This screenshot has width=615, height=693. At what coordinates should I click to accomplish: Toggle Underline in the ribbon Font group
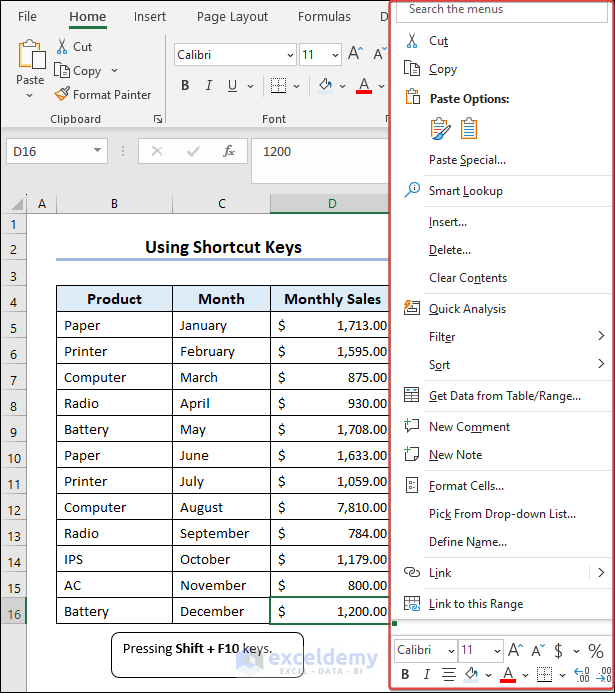click(232, 85)
